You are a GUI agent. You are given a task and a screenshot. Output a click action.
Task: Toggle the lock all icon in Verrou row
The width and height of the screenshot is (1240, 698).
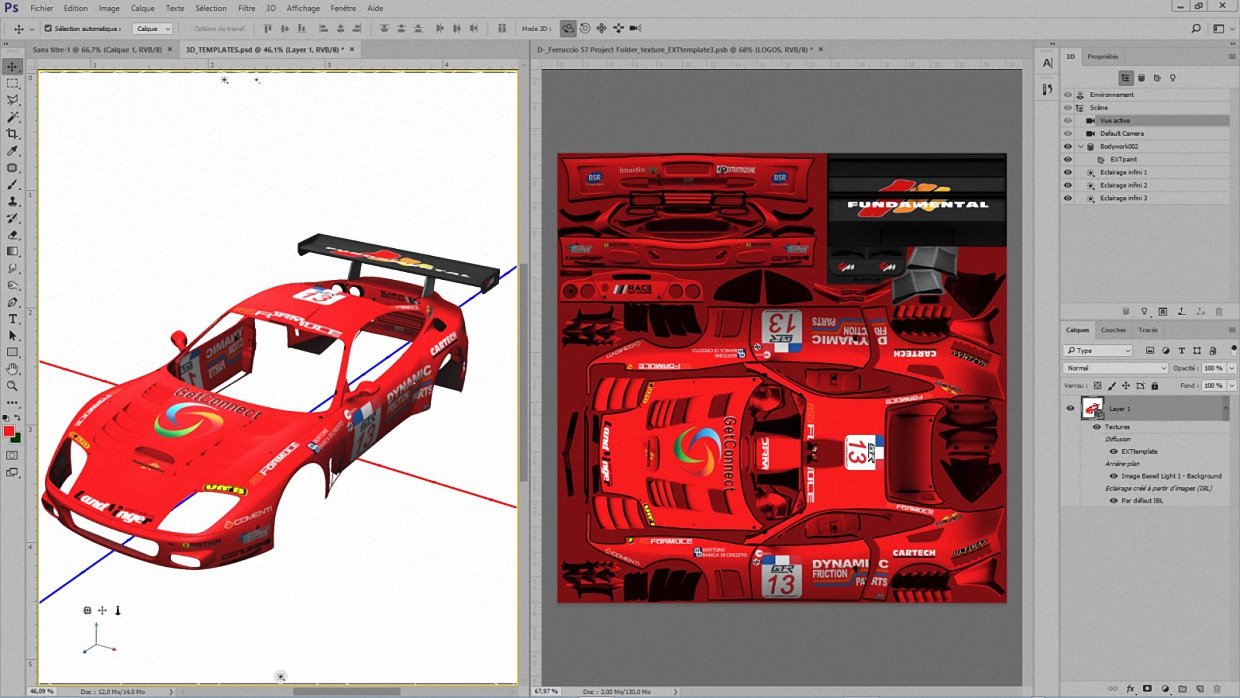point(1156,385)
